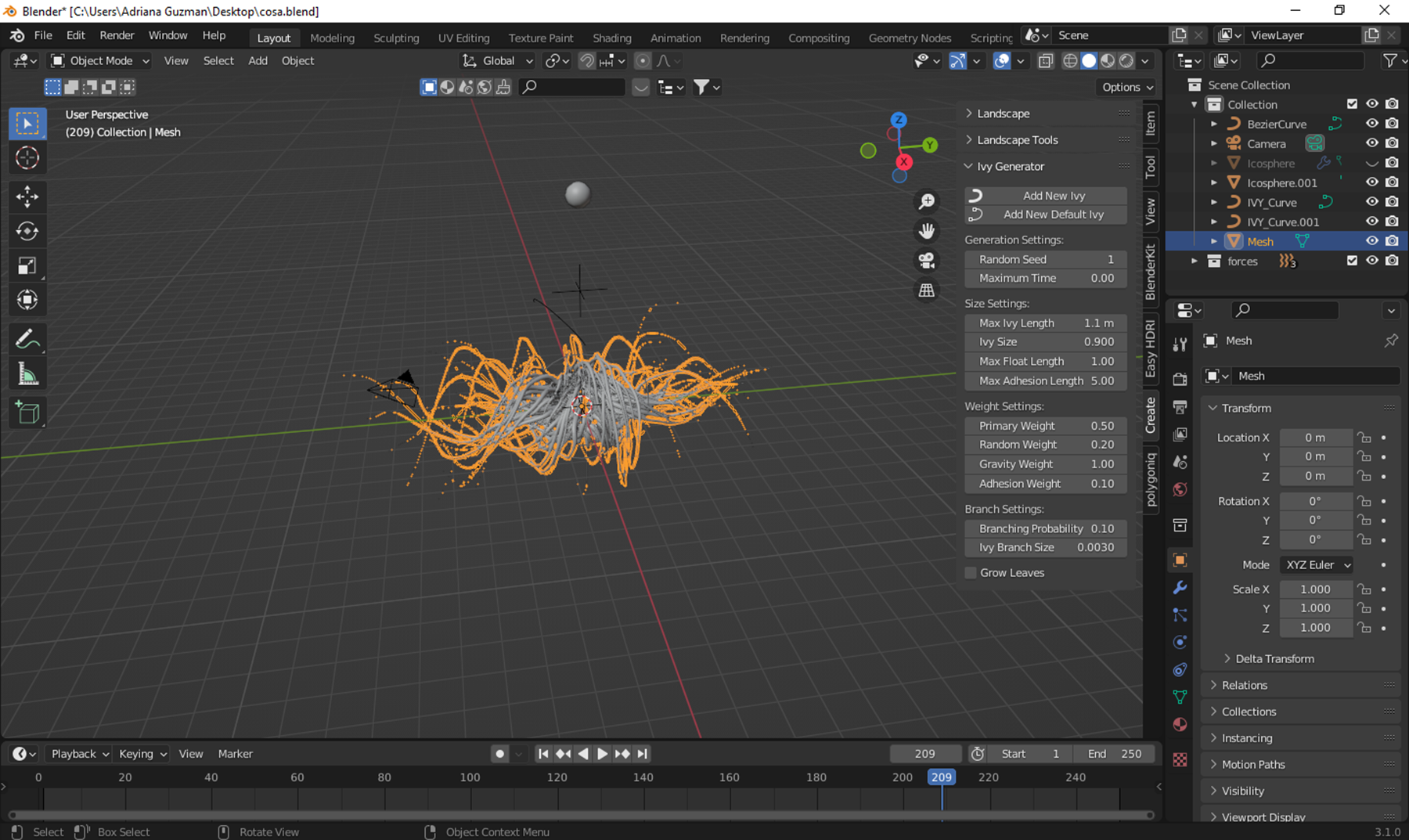
Task: Open the viewport Options button
Action: [x=1126, y=87]
